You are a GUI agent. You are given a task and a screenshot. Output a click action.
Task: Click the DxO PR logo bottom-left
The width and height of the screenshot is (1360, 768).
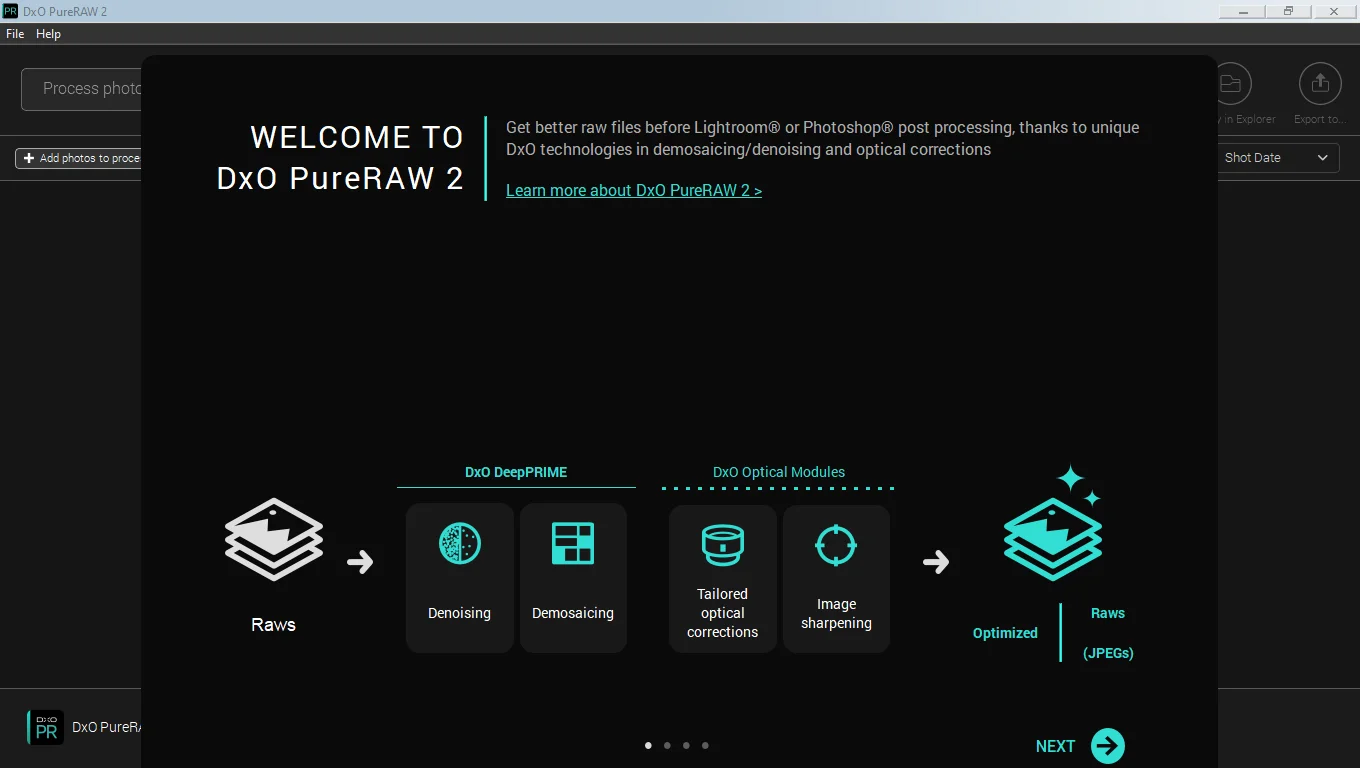(45, 727)
